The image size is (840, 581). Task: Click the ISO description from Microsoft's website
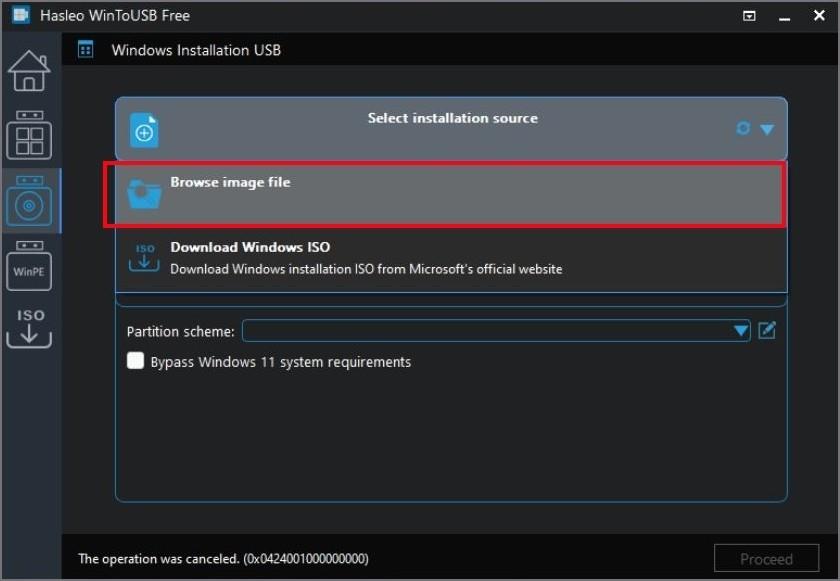tap(366, 269)
